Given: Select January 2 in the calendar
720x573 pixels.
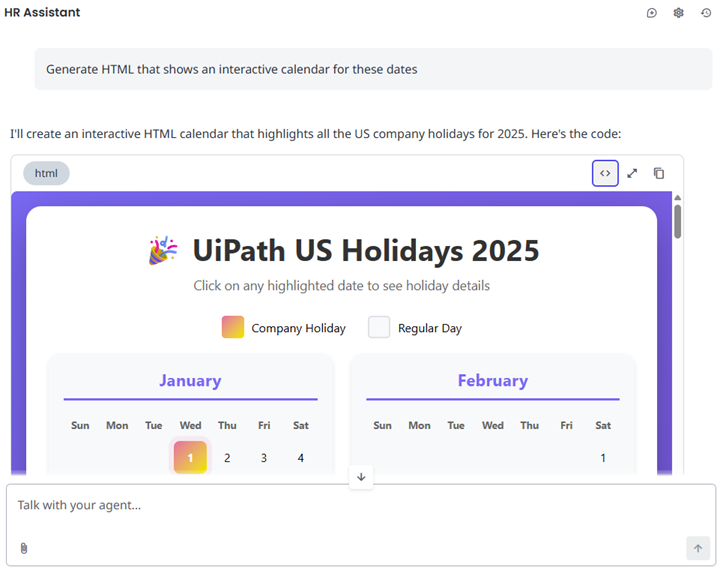Looking at the screenshot, I should click(227, 458).
